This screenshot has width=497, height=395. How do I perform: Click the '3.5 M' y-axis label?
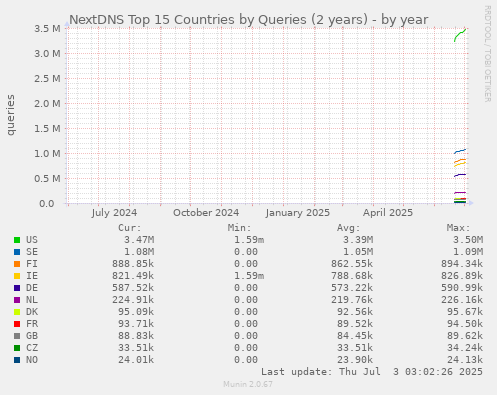coord(47,28)
